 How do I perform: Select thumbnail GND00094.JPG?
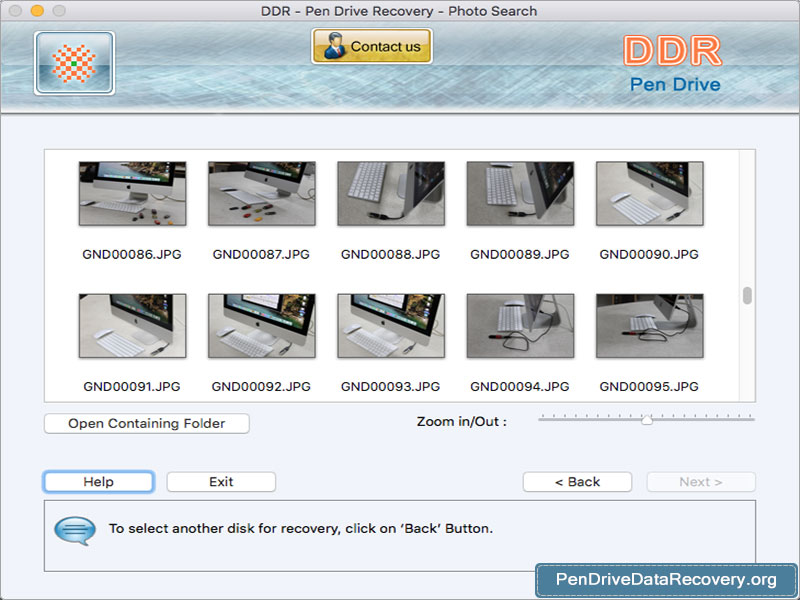pos(520,326)
